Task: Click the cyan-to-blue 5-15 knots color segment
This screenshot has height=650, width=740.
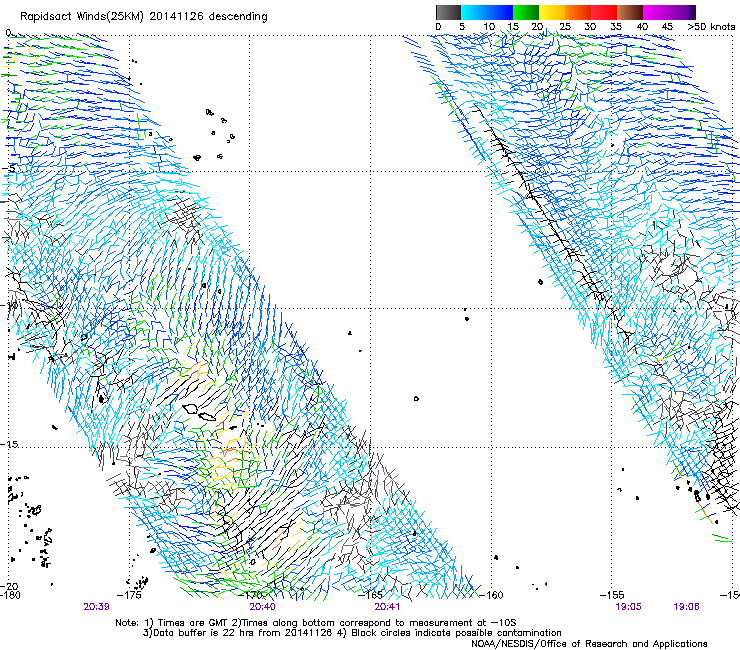Action: pos(487,12)
